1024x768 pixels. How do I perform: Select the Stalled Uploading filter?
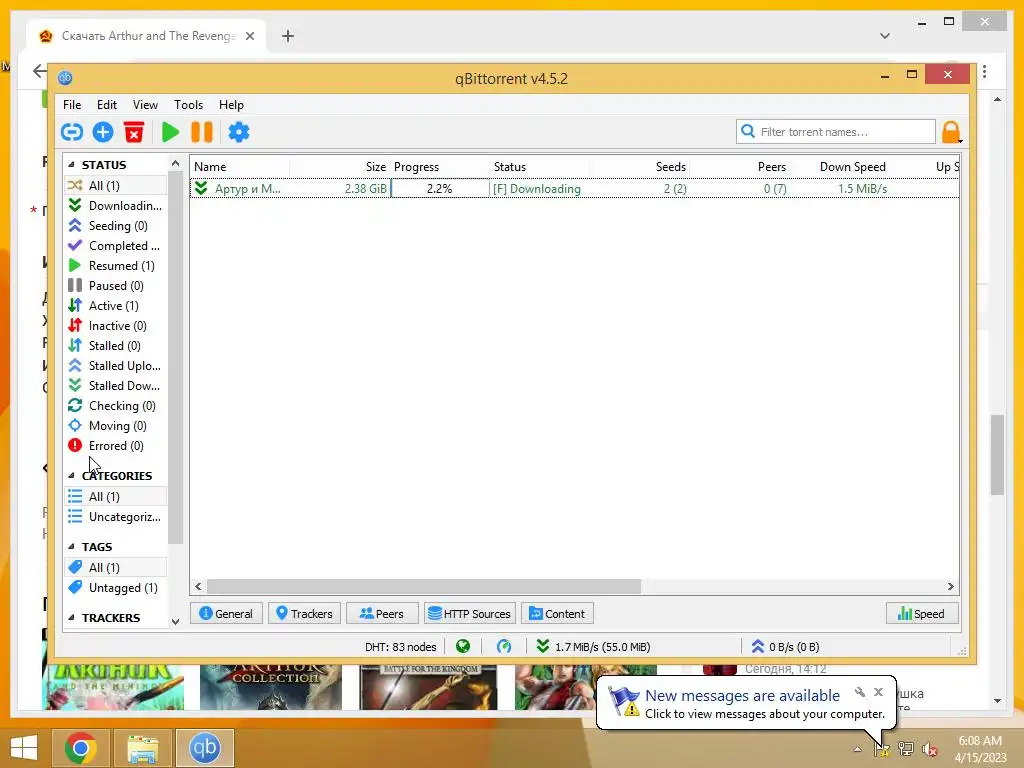pos(116,366)
